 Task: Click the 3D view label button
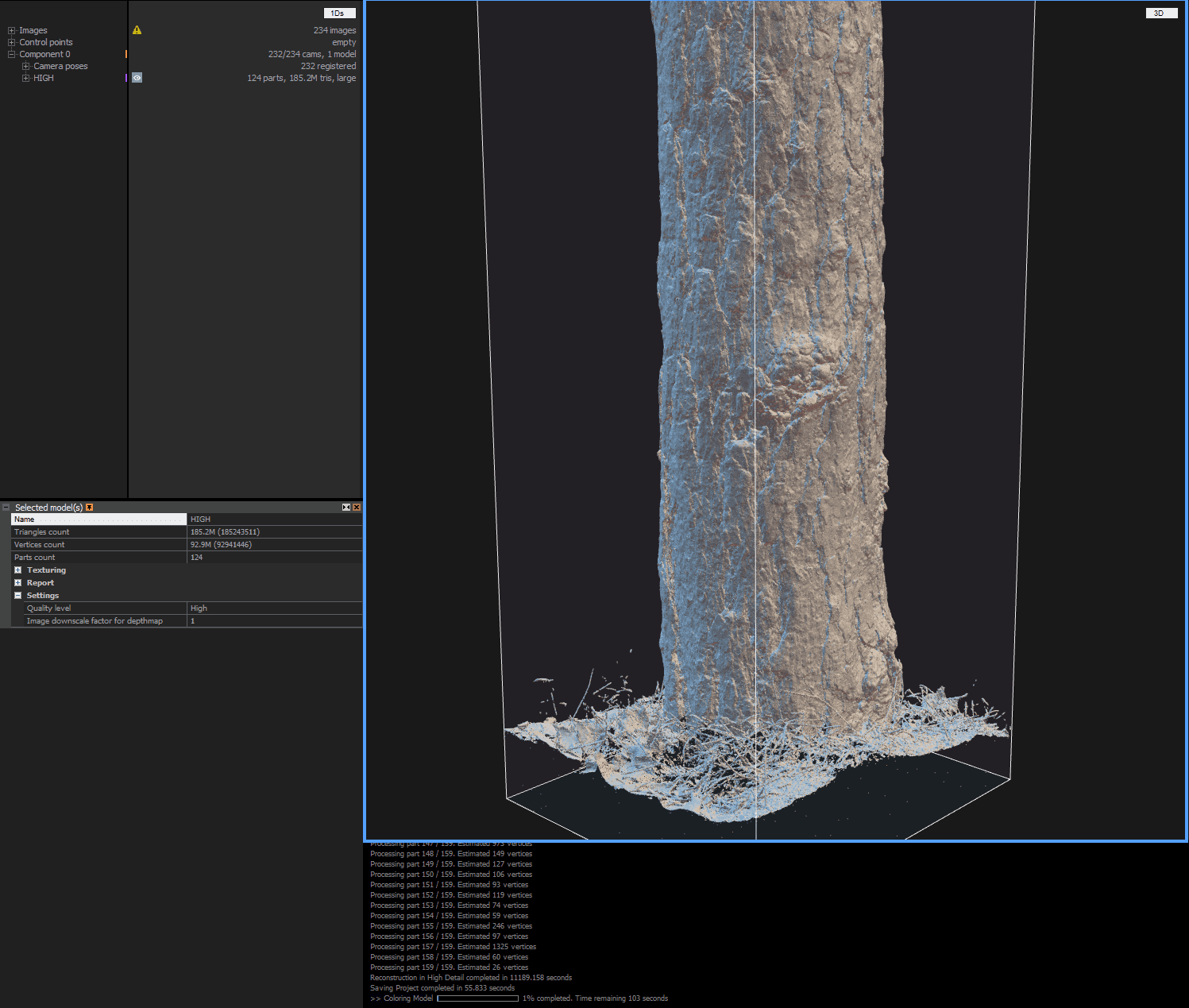click(1160, 14)
